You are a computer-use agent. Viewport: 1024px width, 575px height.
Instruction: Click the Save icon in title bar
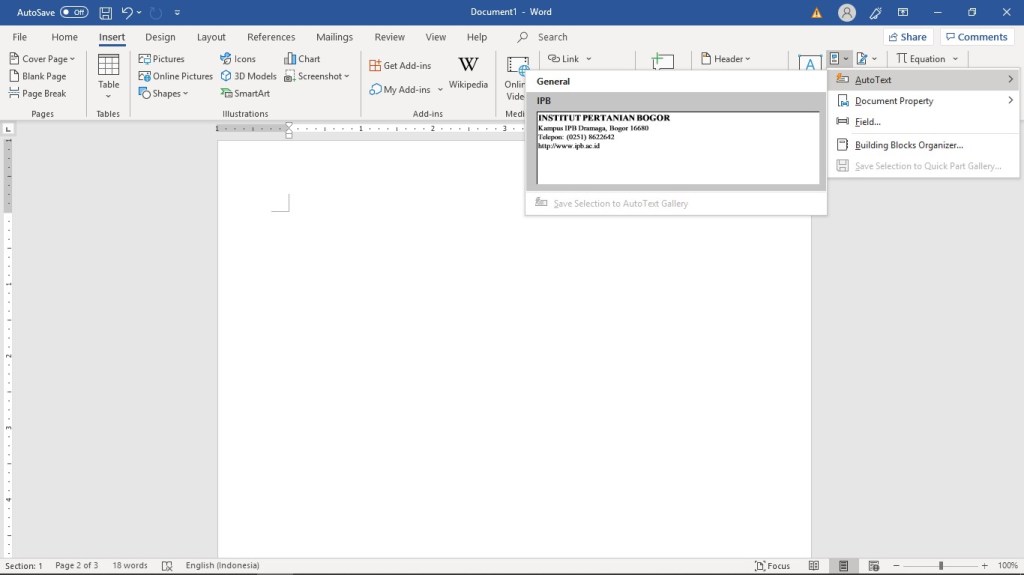click(x=105, y=12)
